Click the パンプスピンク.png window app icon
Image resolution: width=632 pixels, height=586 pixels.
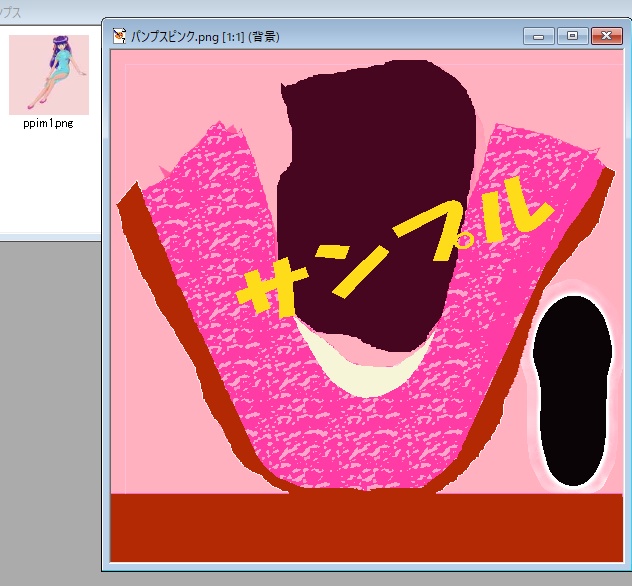(x=119, y=36)
